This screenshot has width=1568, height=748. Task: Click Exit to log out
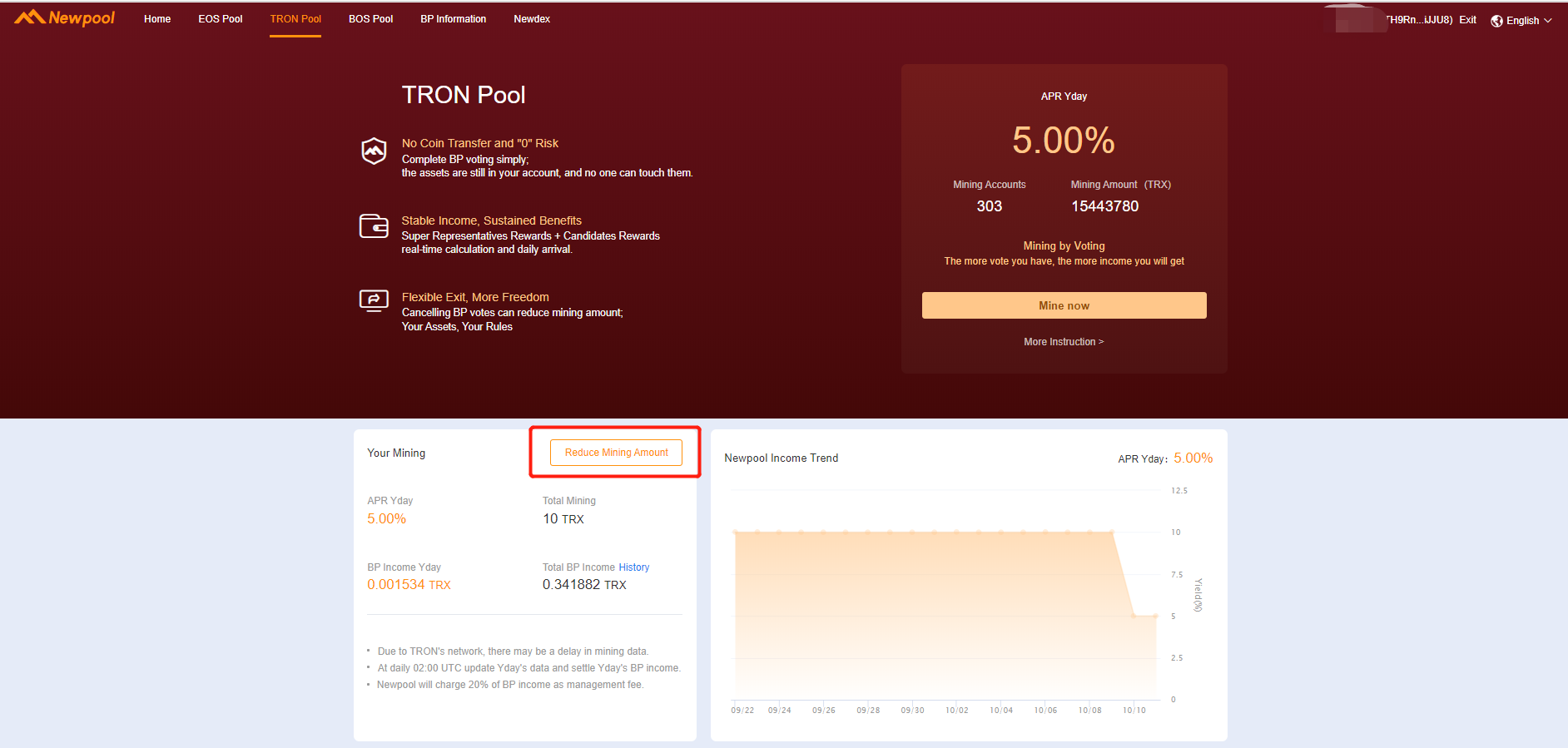[x=1467, y=20]
